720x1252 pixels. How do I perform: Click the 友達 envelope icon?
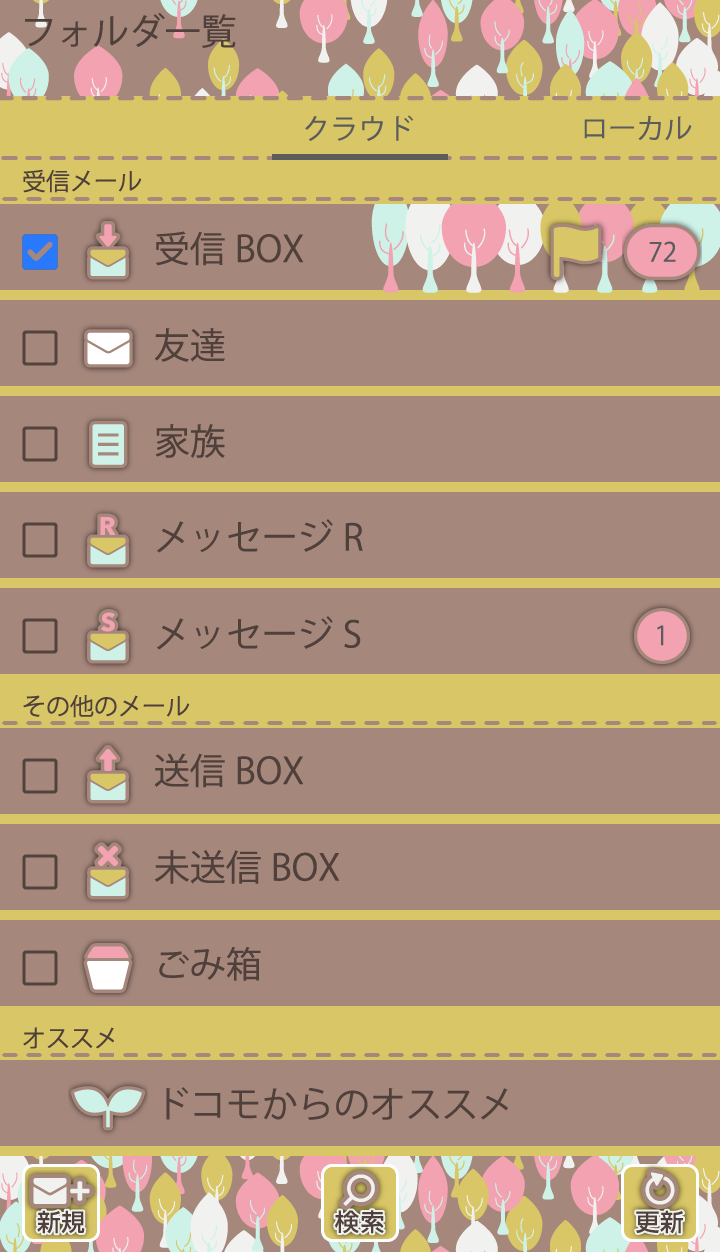click(108, 348)
